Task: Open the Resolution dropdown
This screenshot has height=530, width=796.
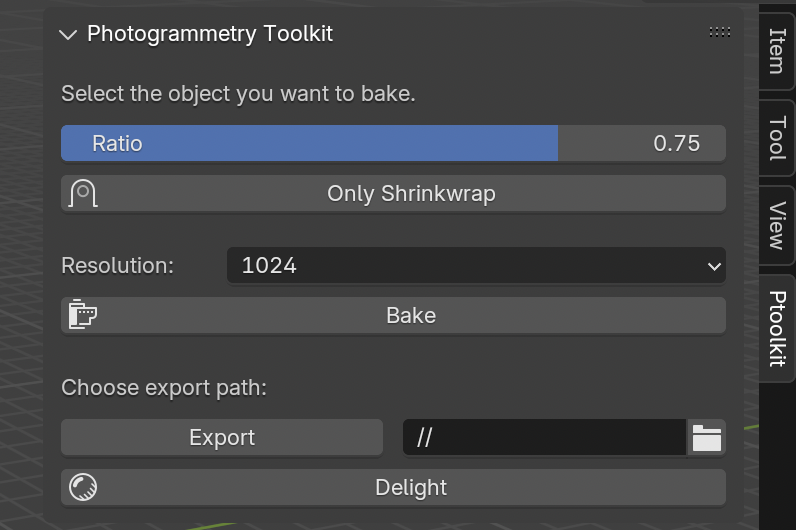Action: (475, 266)
